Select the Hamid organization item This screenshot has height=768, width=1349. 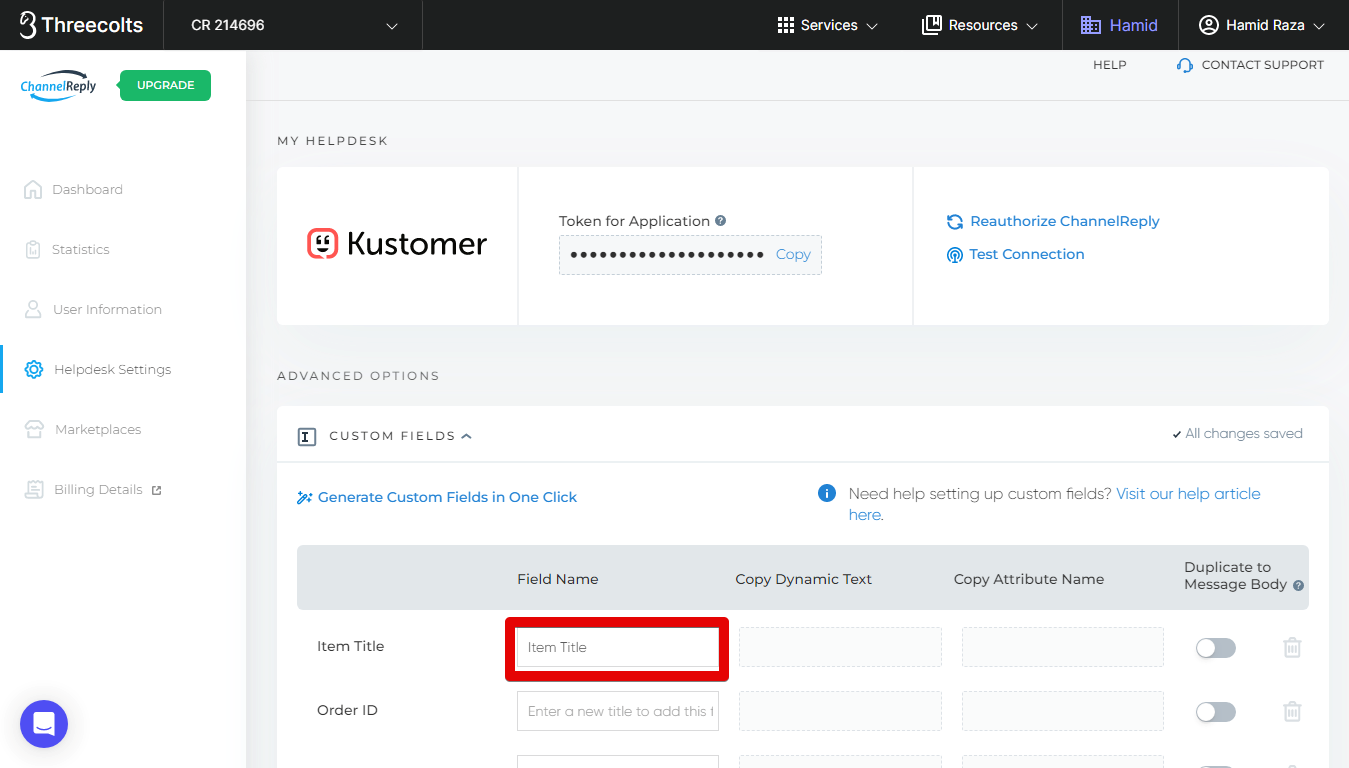point(1120,25)
